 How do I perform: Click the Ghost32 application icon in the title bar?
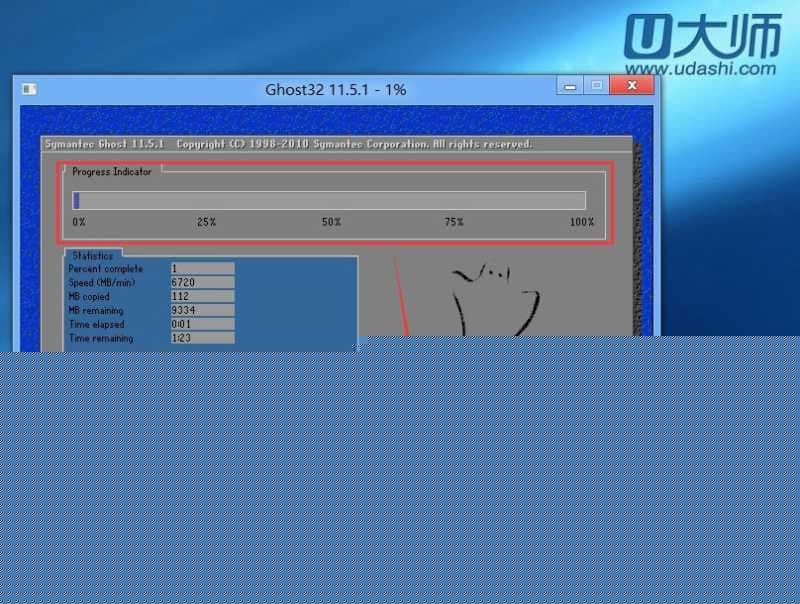[x=30, y=89]
